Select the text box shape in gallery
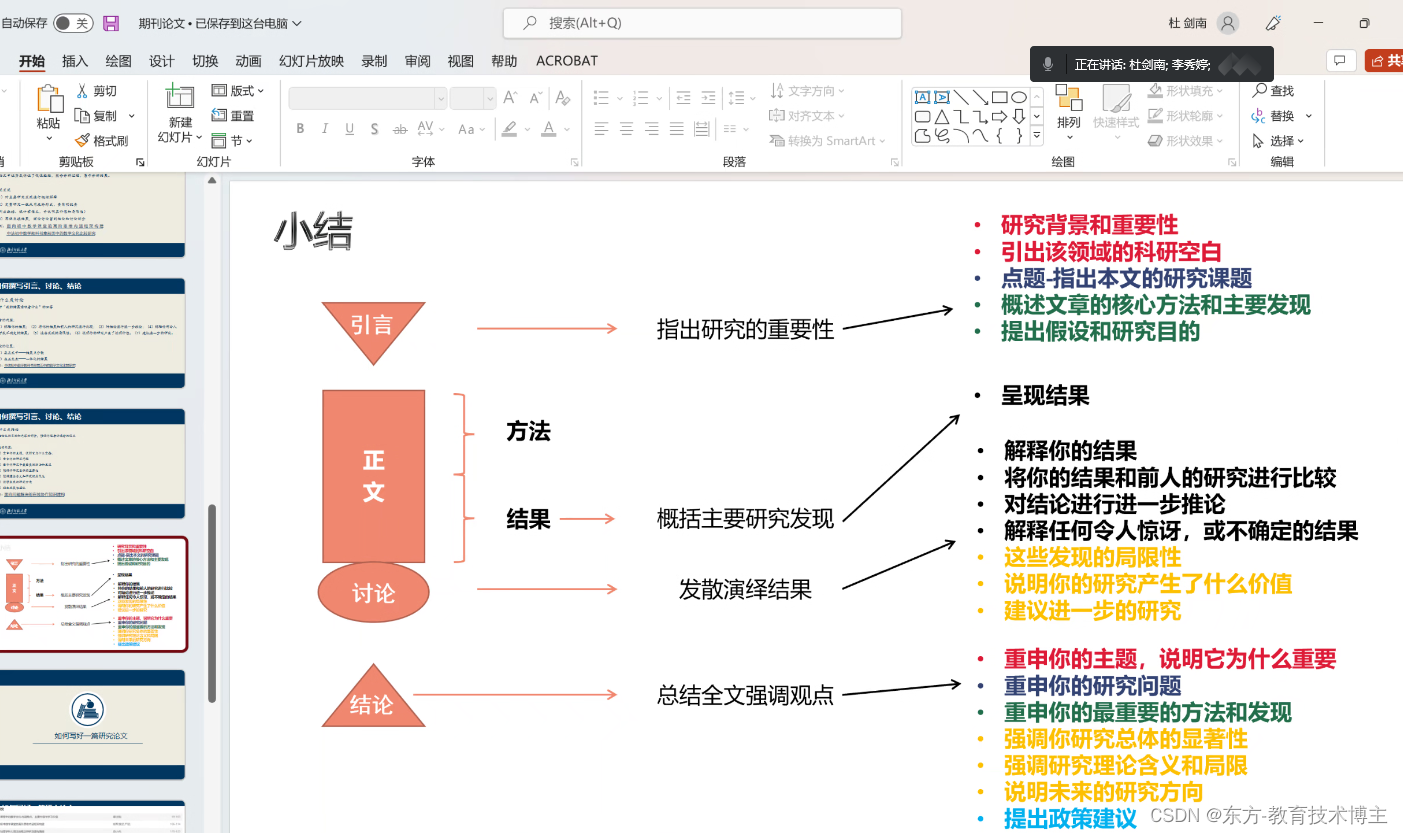The height and width of the screenshot is (834, 1403). (x=922, y=97)
